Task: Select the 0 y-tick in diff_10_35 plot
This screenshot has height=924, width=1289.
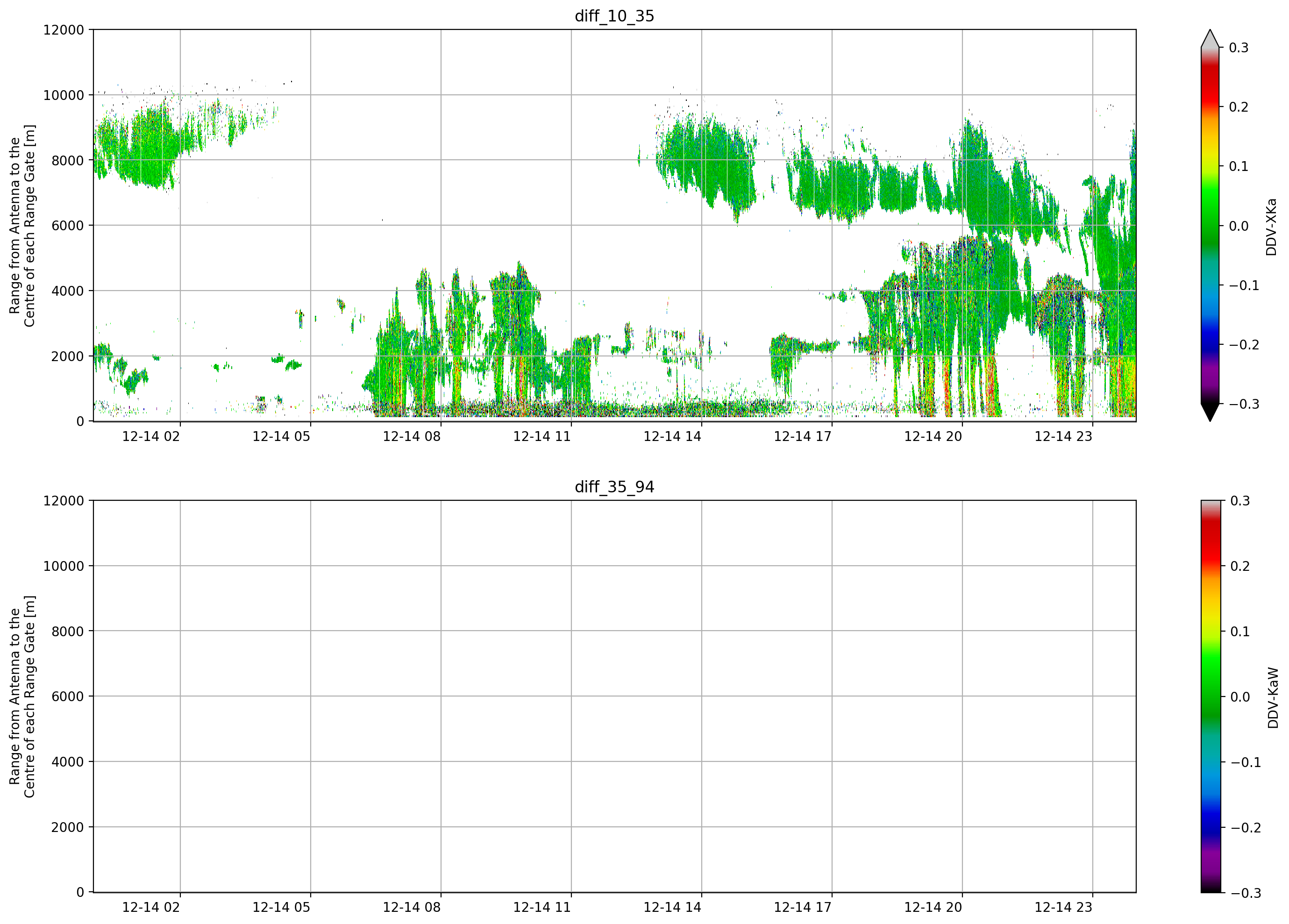Action: [x=80, y=422]
